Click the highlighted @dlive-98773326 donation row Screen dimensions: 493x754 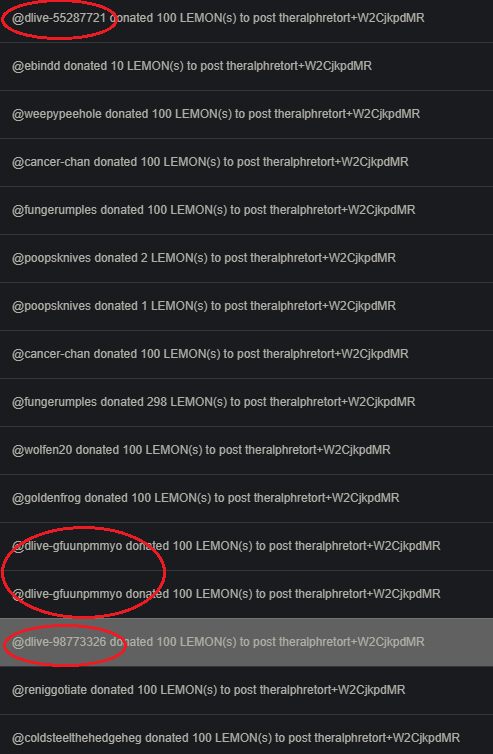(x=246, y=642)
